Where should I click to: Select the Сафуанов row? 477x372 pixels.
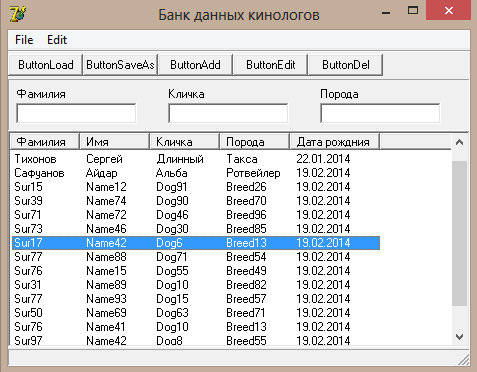coord(196,173)
